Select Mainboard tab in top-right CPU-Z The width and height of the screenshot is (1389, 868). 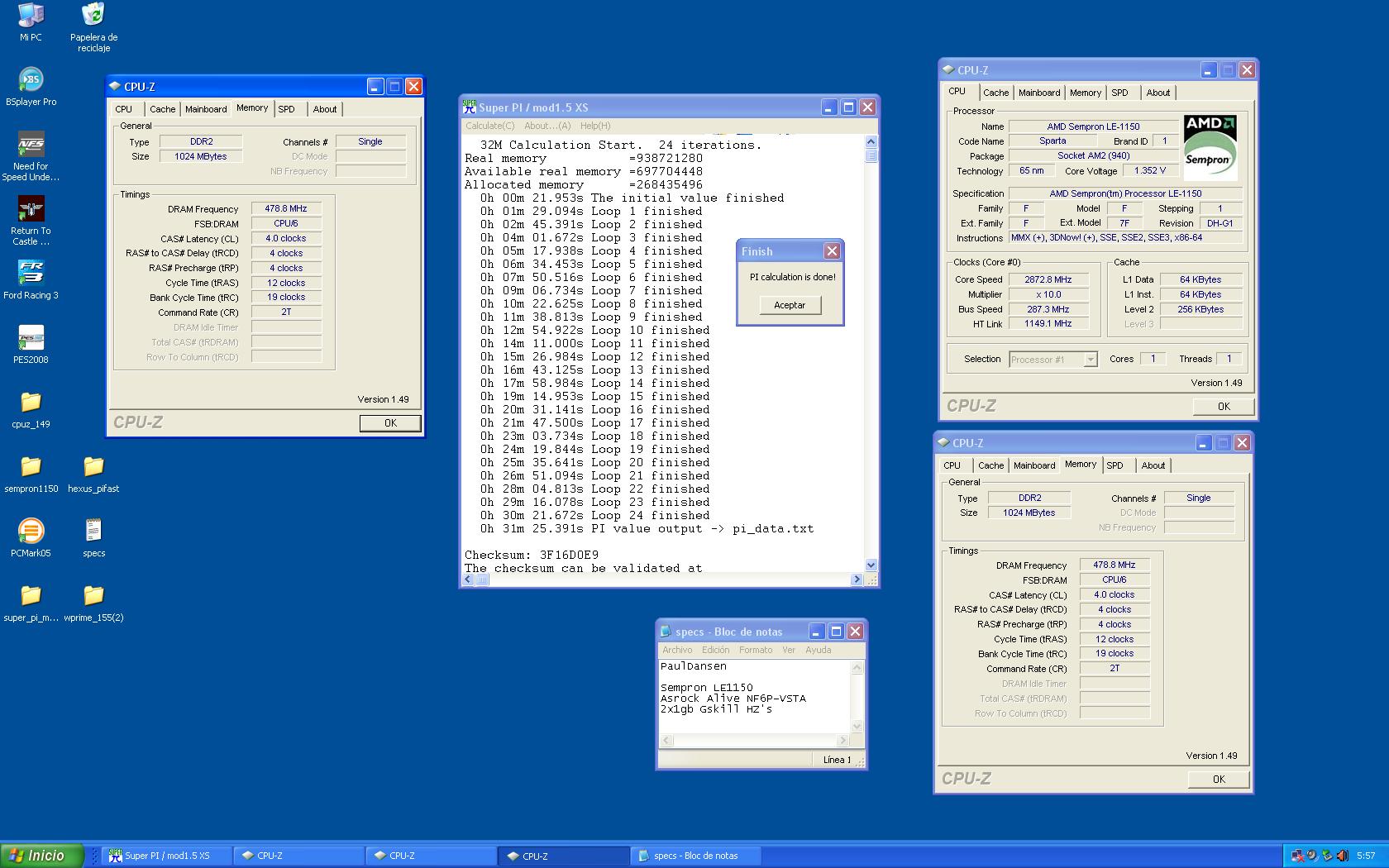click(1039, 93)
